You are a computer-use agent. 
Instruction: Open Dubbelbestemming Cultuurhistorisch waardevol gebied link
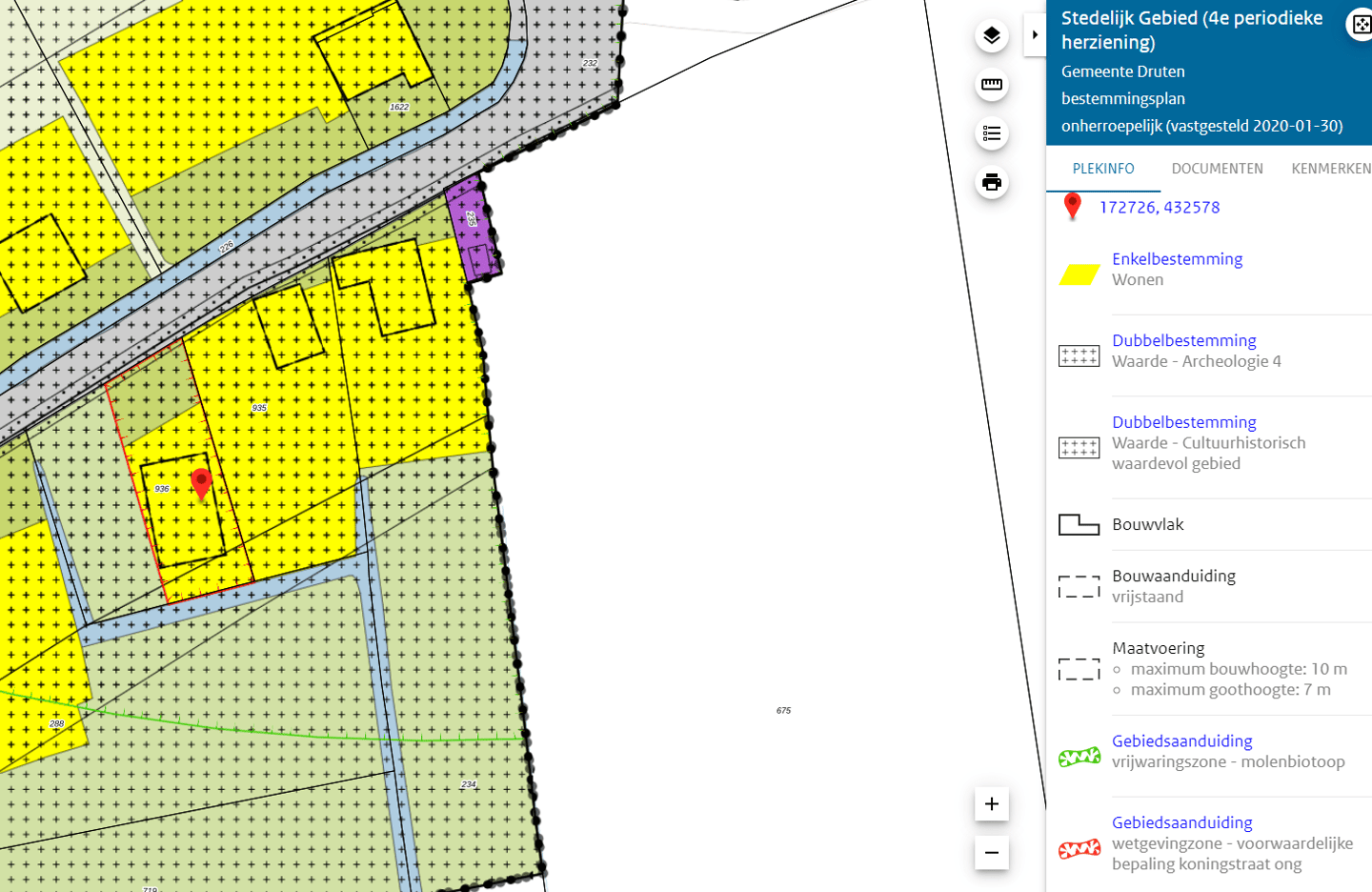pyautogui.click(x=1183, y=422)
